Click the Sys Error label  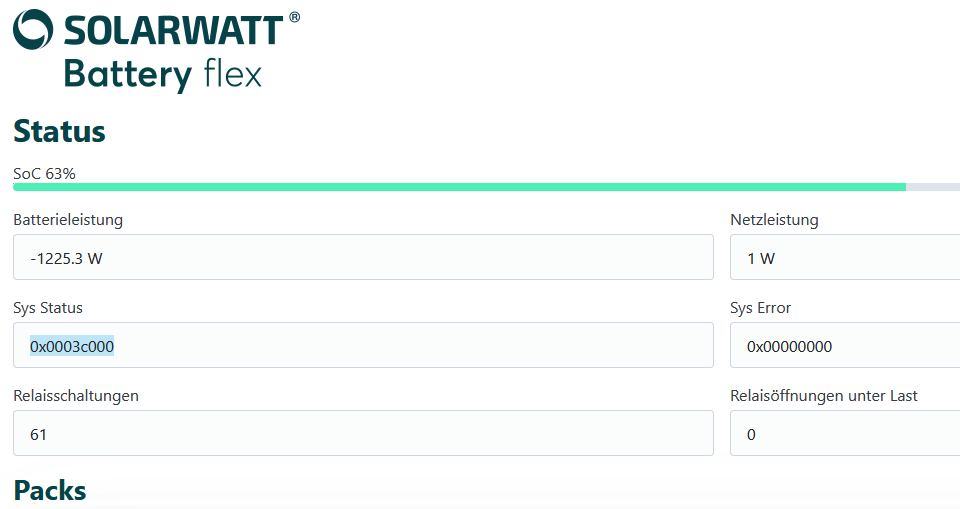pyautogui.click(x=761, y=307)
